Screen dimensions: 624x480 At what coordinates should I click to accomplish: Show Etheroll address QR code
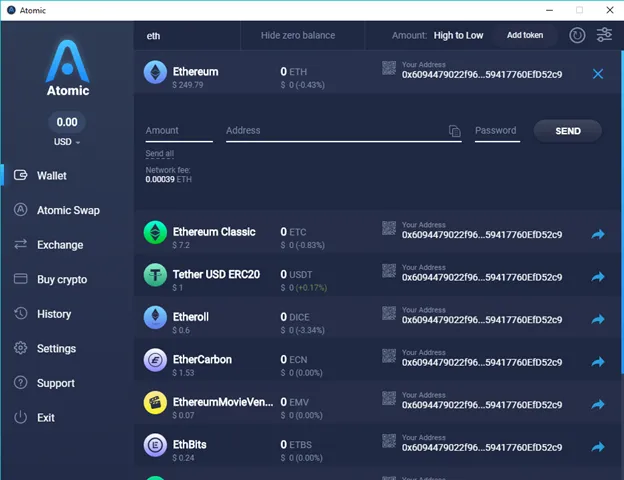point(389,313)
